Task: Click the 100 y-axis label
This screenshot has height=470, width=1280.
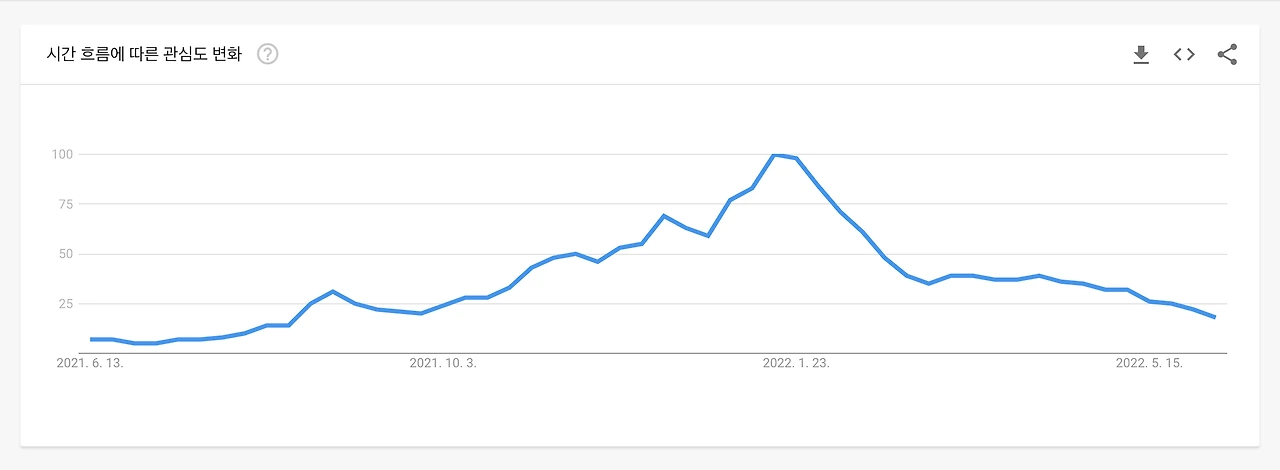Action: click(62, 154)
